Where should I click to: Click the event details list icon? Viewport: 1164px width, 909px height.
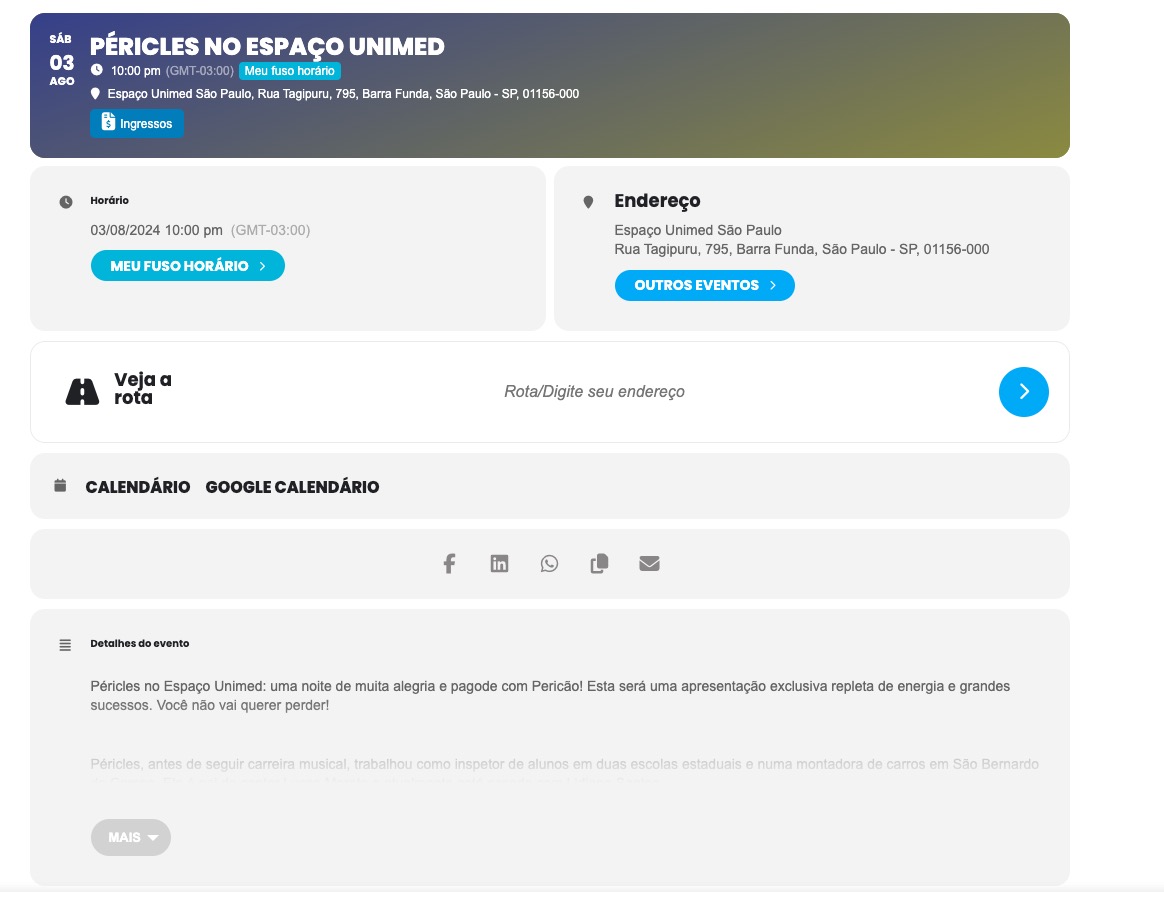tap(65, 645)
